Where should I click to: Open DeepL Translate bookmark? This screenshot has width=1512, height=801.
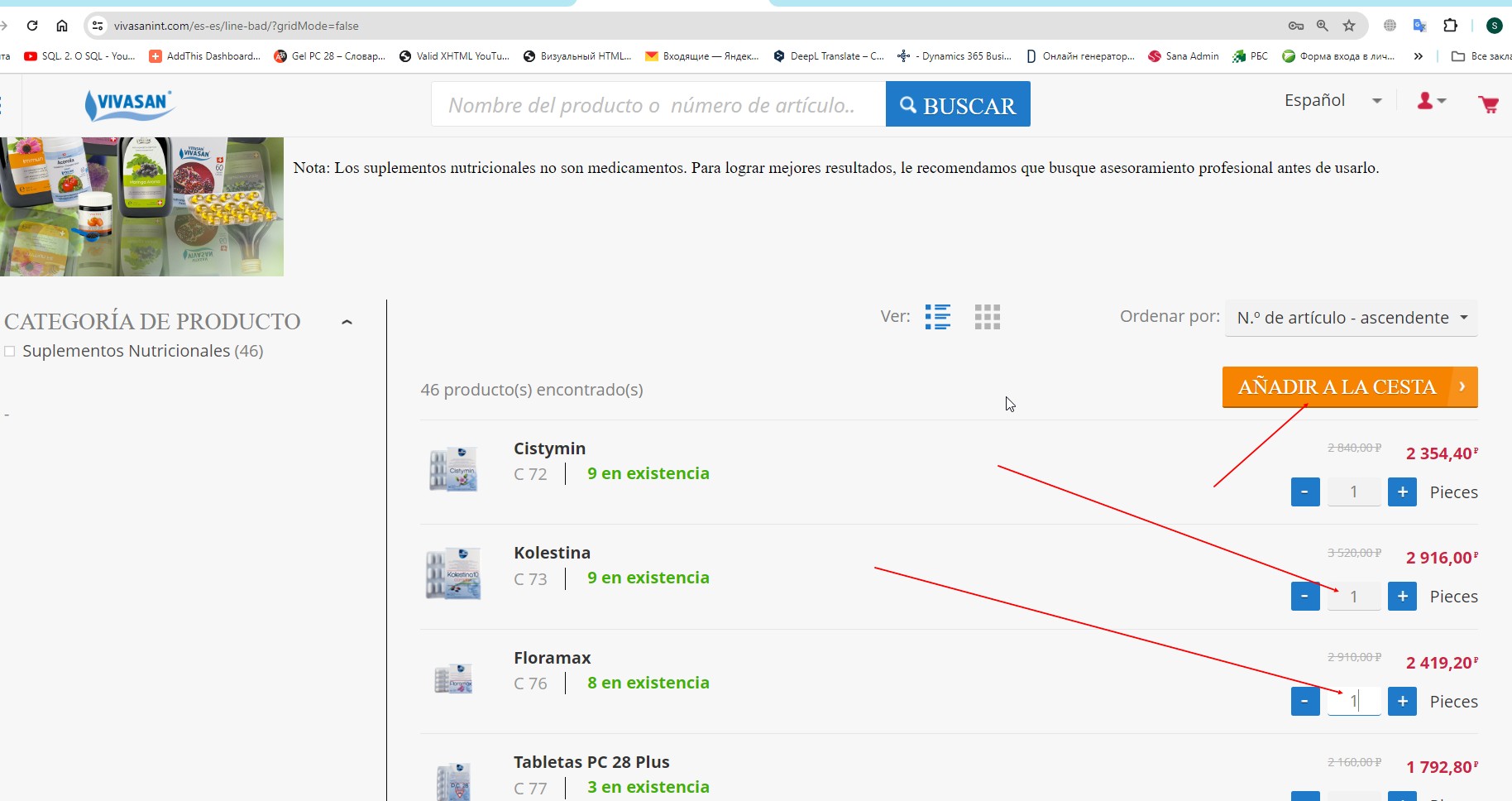click(x=829, y=56)
